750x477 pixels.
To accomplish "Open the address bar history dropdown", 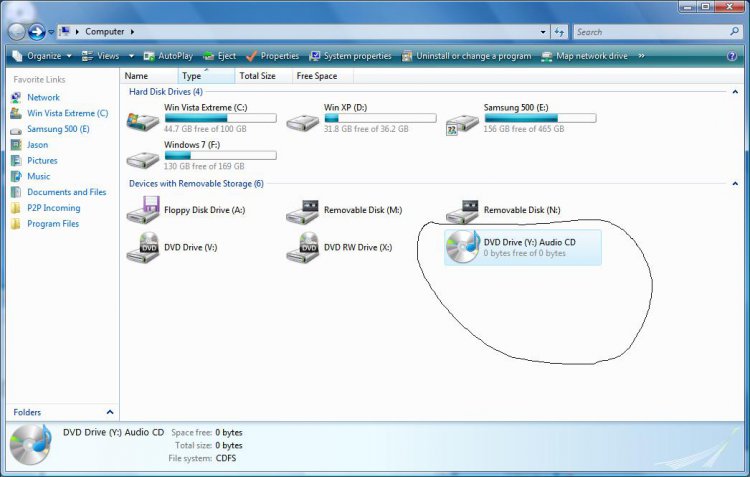I will coord(543,32).
